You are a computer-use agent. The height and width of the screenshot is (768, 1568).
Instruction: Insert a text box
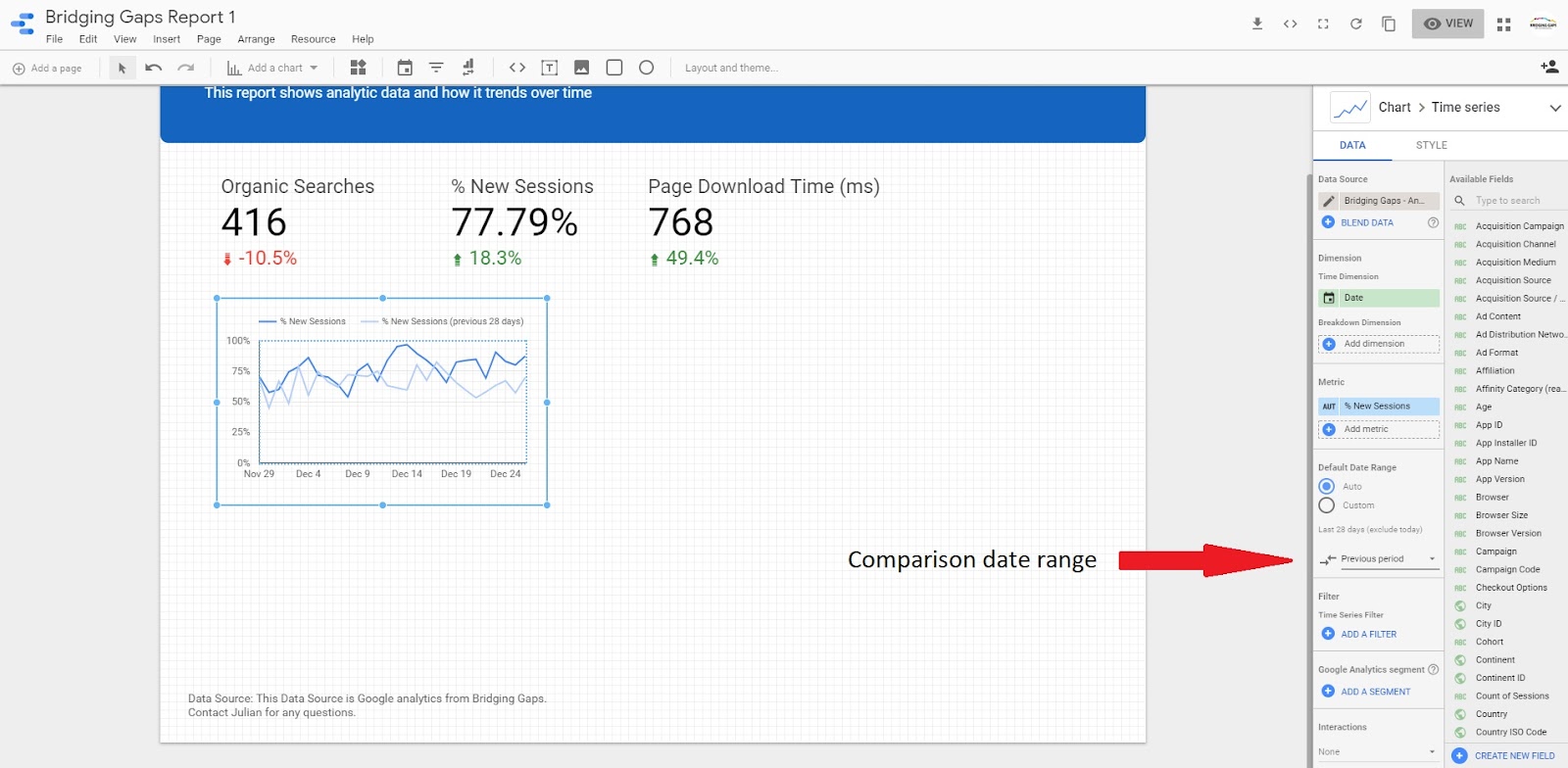550,68
